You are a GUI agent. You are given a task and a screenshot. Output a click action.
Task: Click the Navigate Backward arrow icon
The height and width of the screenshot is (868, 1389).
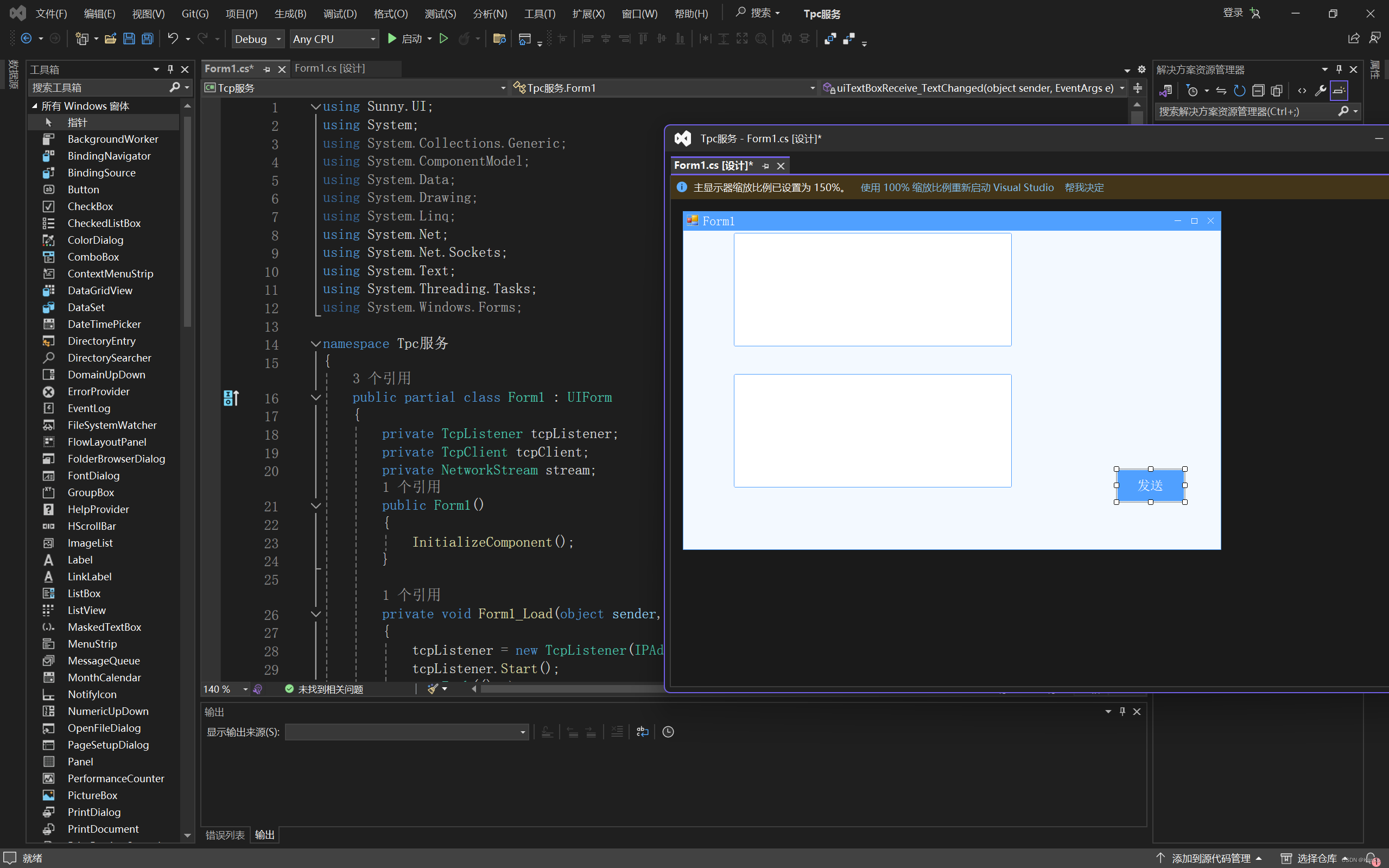coord(27,39)
